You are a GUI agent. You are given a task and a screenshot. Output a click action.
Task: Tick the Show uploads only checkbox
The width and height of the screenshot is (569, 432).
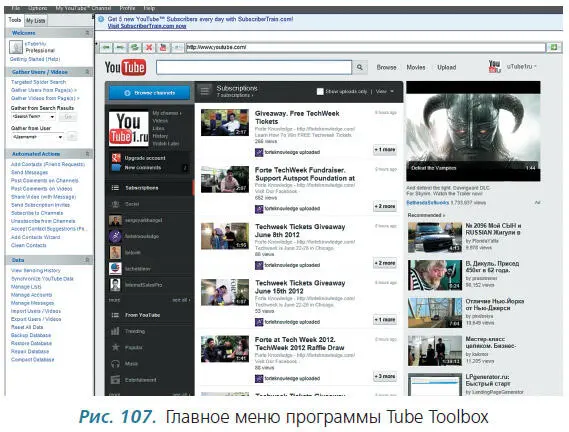(320, 91)
